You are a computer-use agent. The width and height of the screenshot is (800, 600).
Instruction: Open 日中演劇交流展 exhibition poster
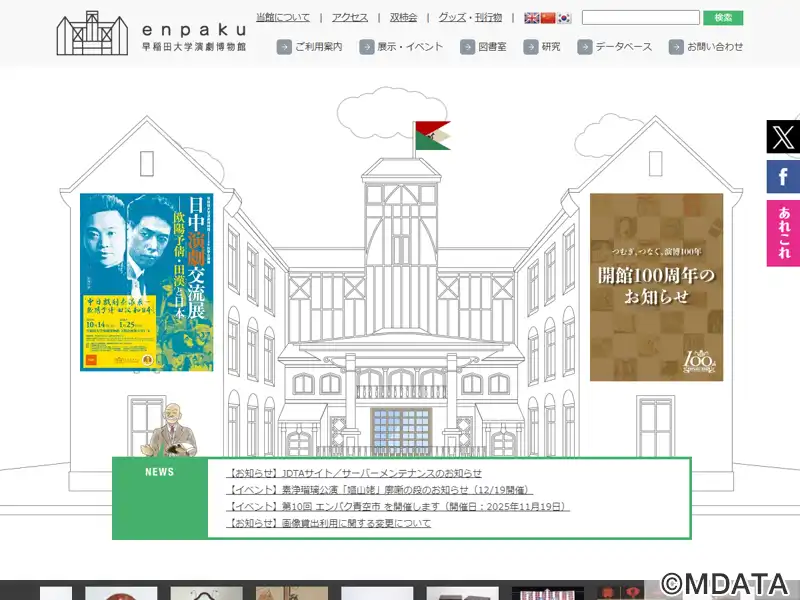[x=147, y=282]
